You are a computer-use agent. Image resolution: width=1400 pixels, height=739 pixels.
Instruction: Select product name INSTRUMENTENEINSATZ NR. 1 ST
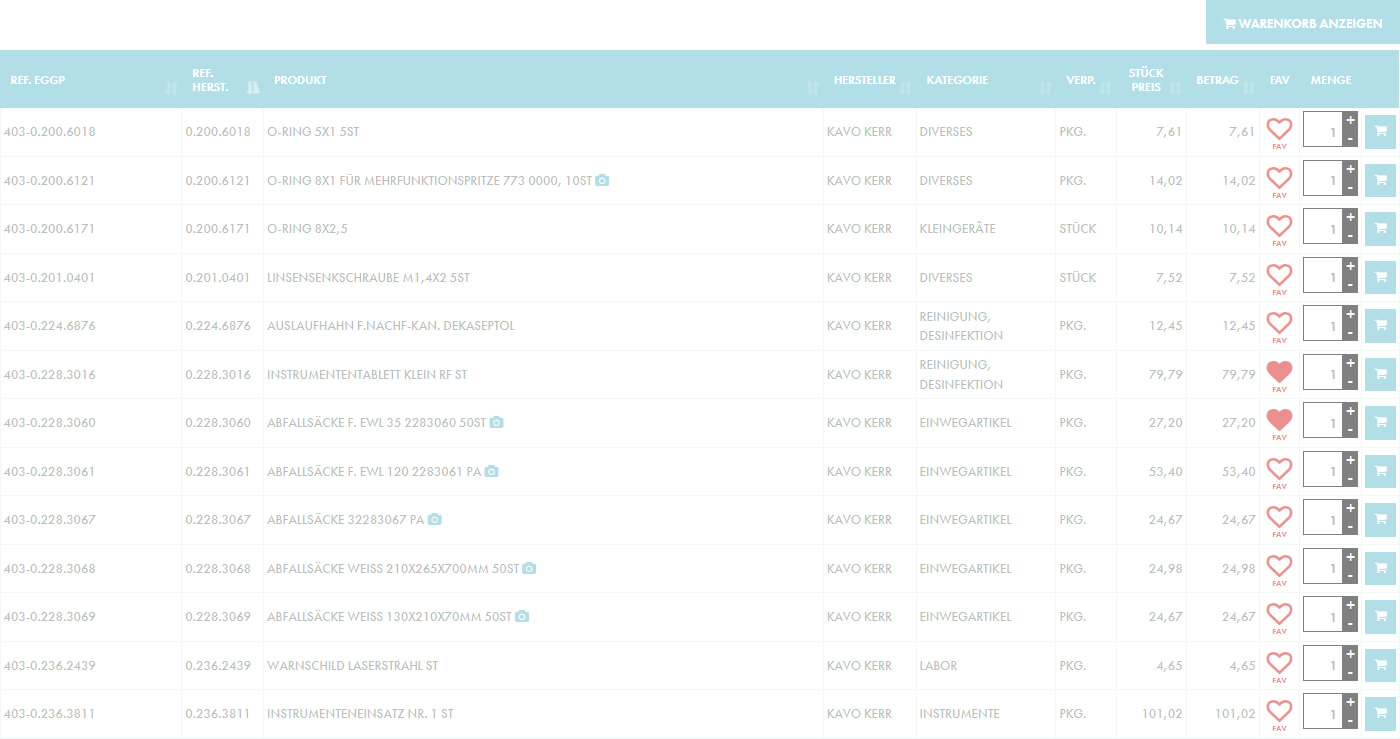pos(360,714)
